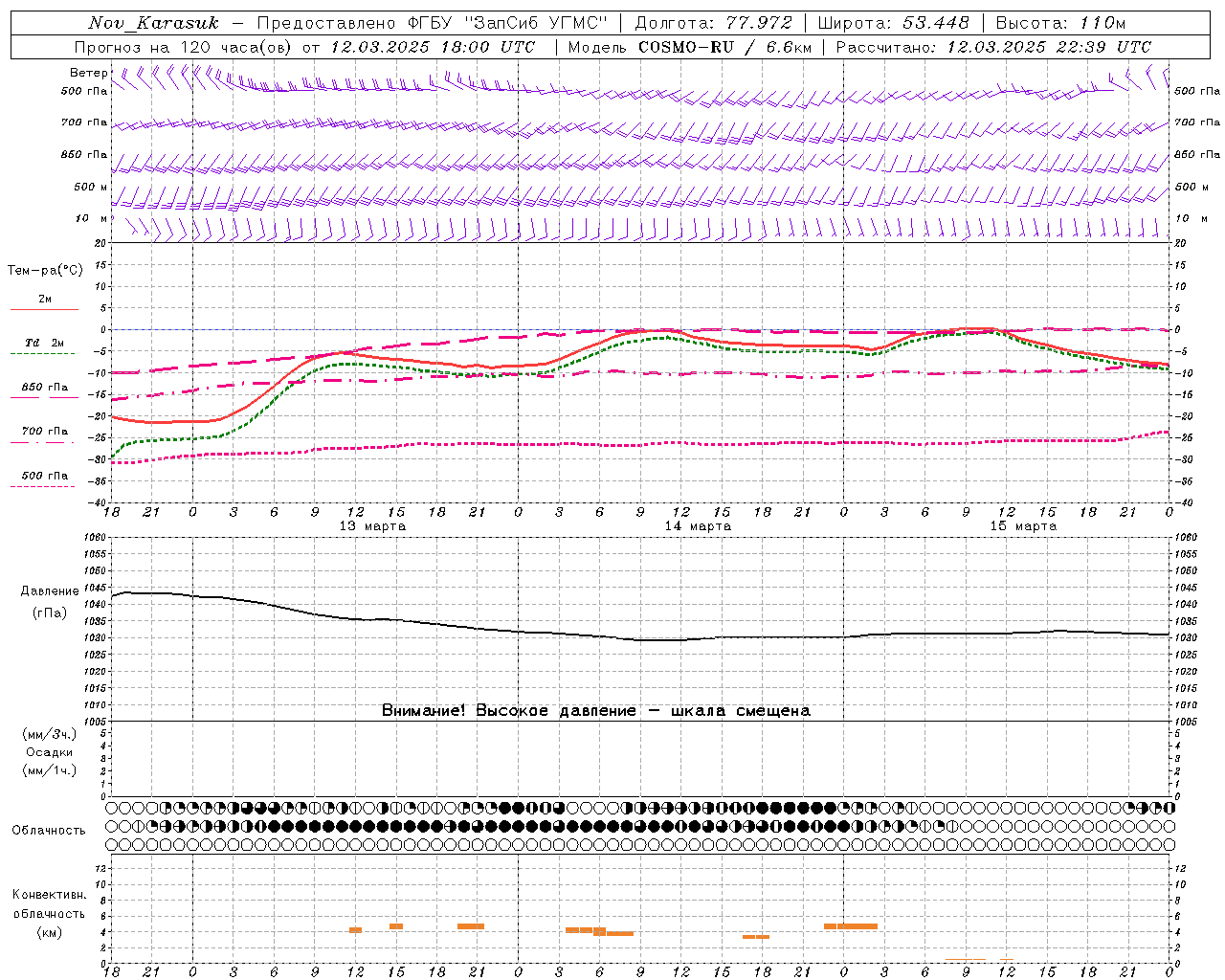The height and width of the screenshot is (980, 1225).
Task: Click the '500 м' wind level label beside 'Ветер'
Action: [x=91, y=187]
